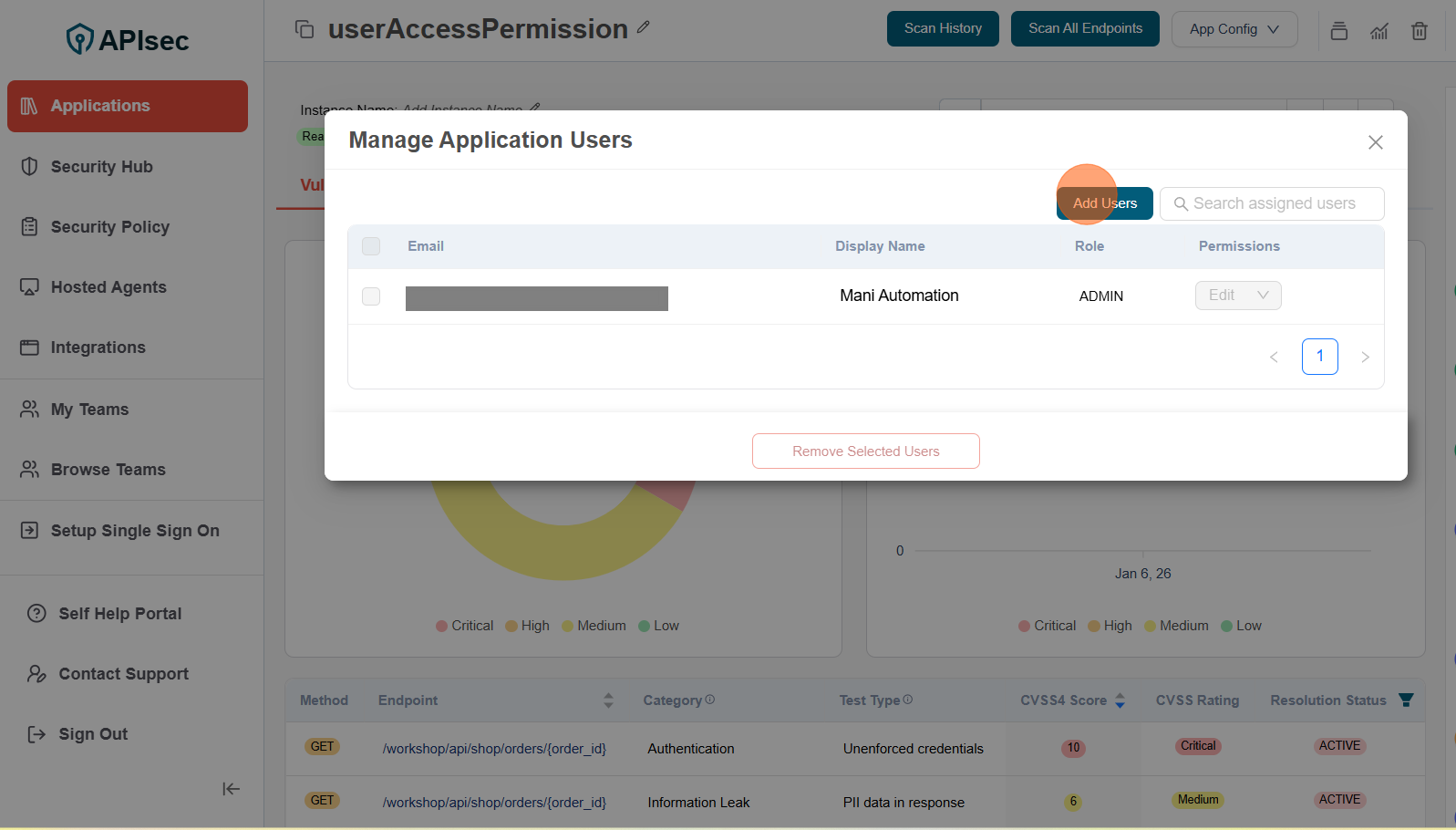This screenshot has width=1456, height=830.
Task: Click the pencil icon beside userAccessPermission title
Action: tap(644, 27)
